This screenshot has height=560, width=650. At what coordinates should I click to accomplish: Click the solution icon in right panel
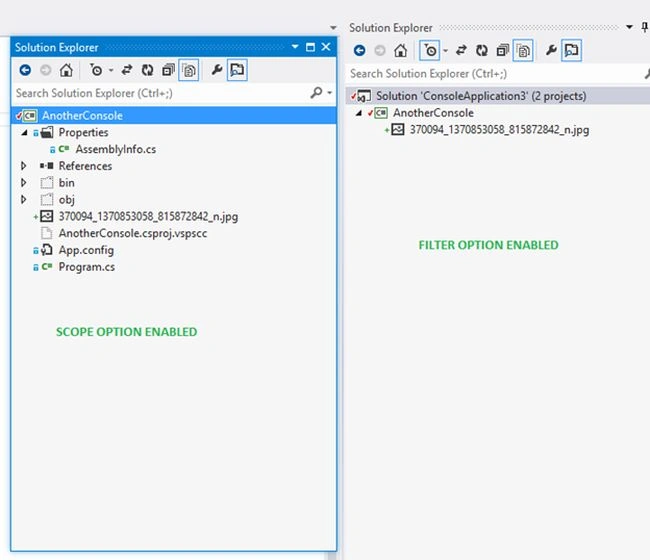[364, 96]
